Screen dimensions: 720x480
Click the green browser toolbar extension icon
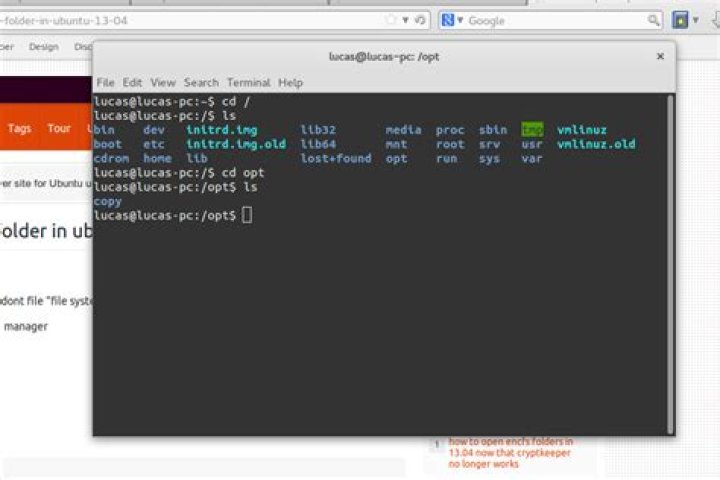click(x=680, y=20)
